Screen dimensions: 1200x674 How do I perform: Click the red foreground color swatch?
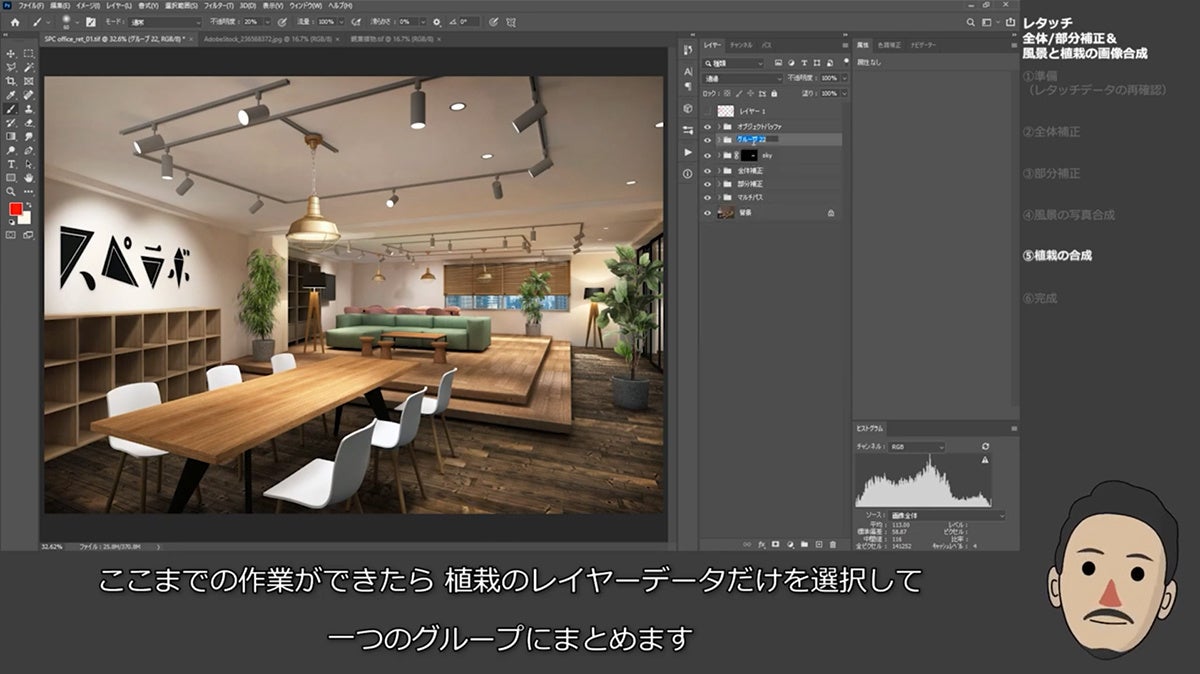click(15, 209)
